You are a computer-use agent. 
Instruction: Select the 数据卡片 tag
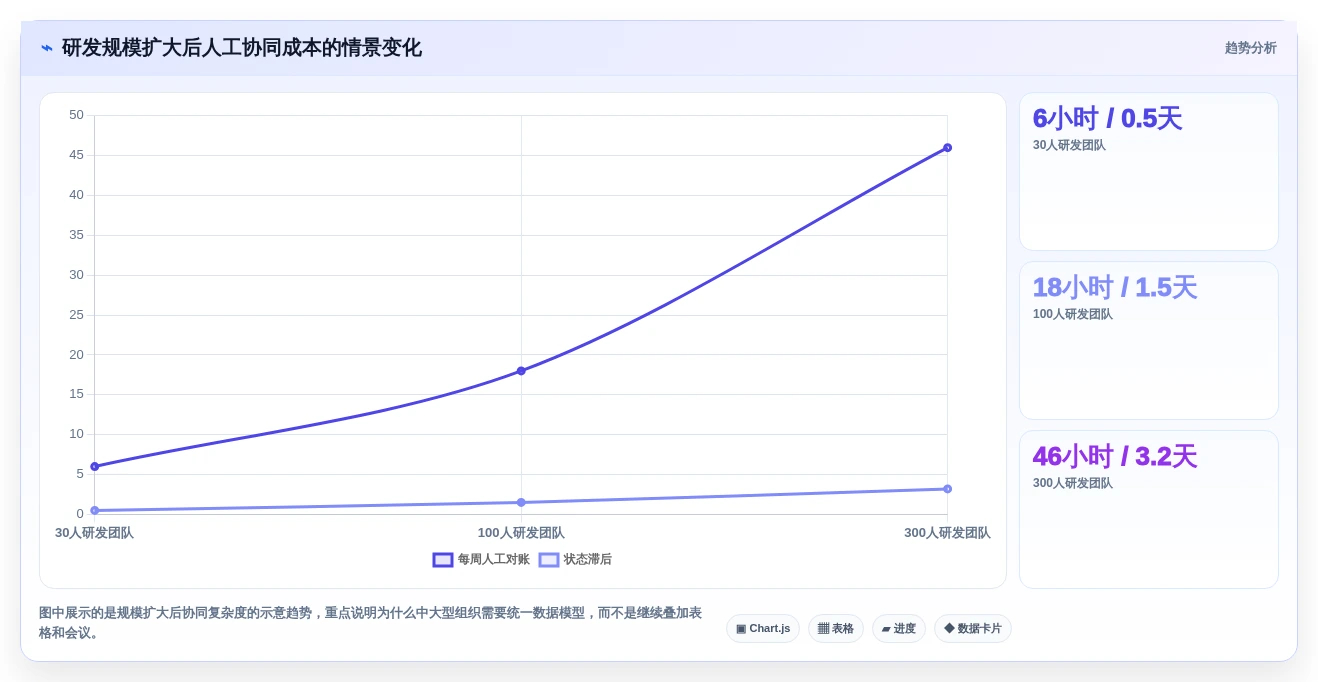point(973,629)
